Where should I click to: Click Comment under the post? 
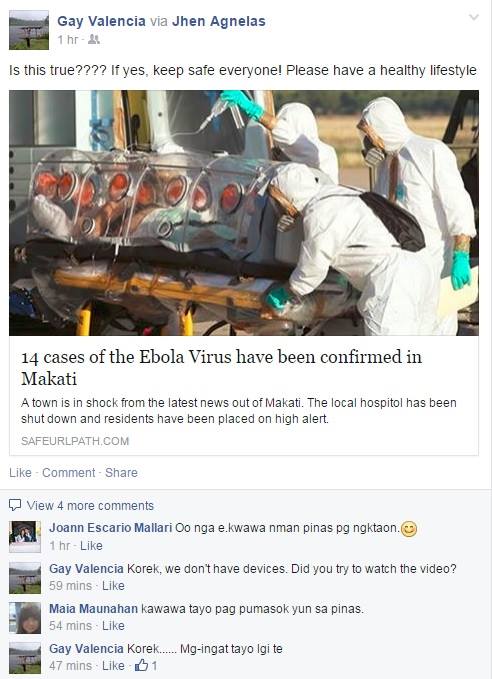[68, 472]
